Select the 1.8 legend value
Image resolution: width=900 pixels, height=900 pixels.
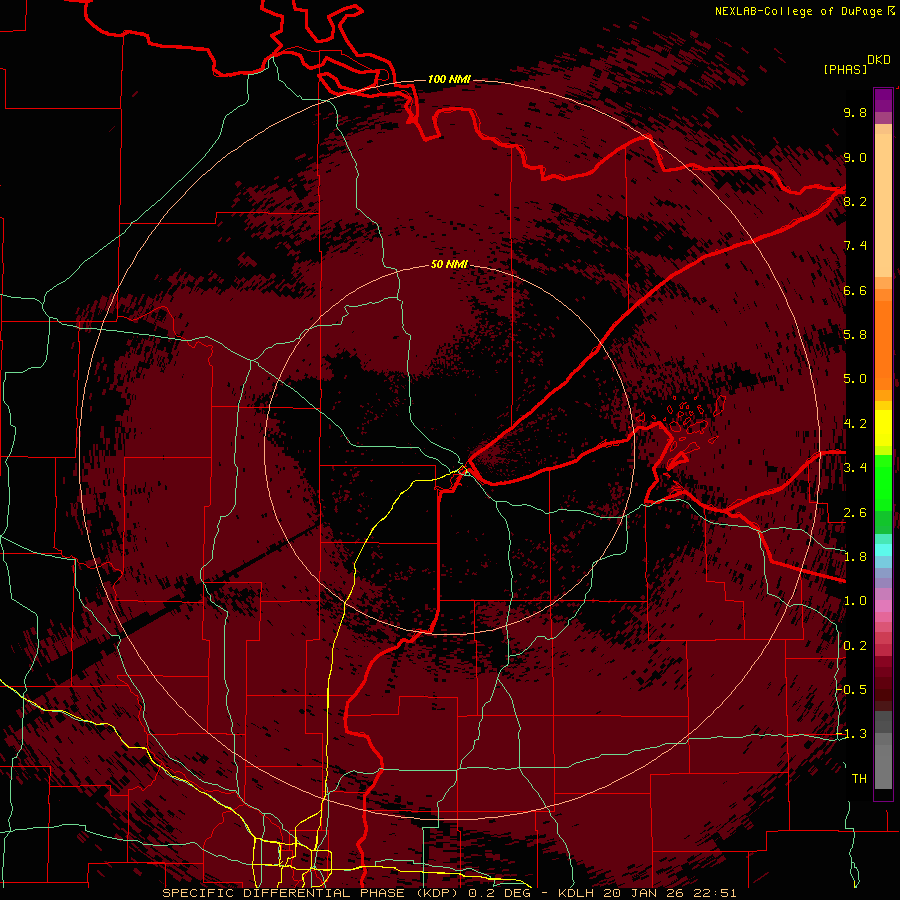[x=855, y=557]
